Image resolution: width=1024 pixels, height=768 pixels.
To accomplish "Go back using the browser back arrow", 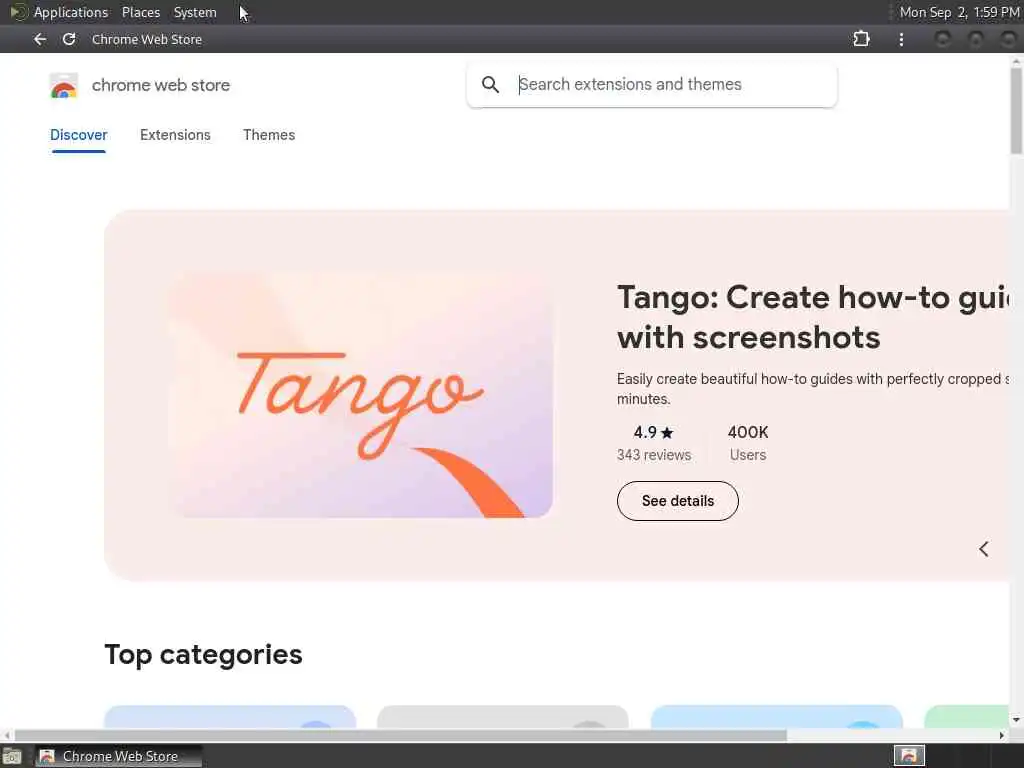I will click(x=40, y=39).
